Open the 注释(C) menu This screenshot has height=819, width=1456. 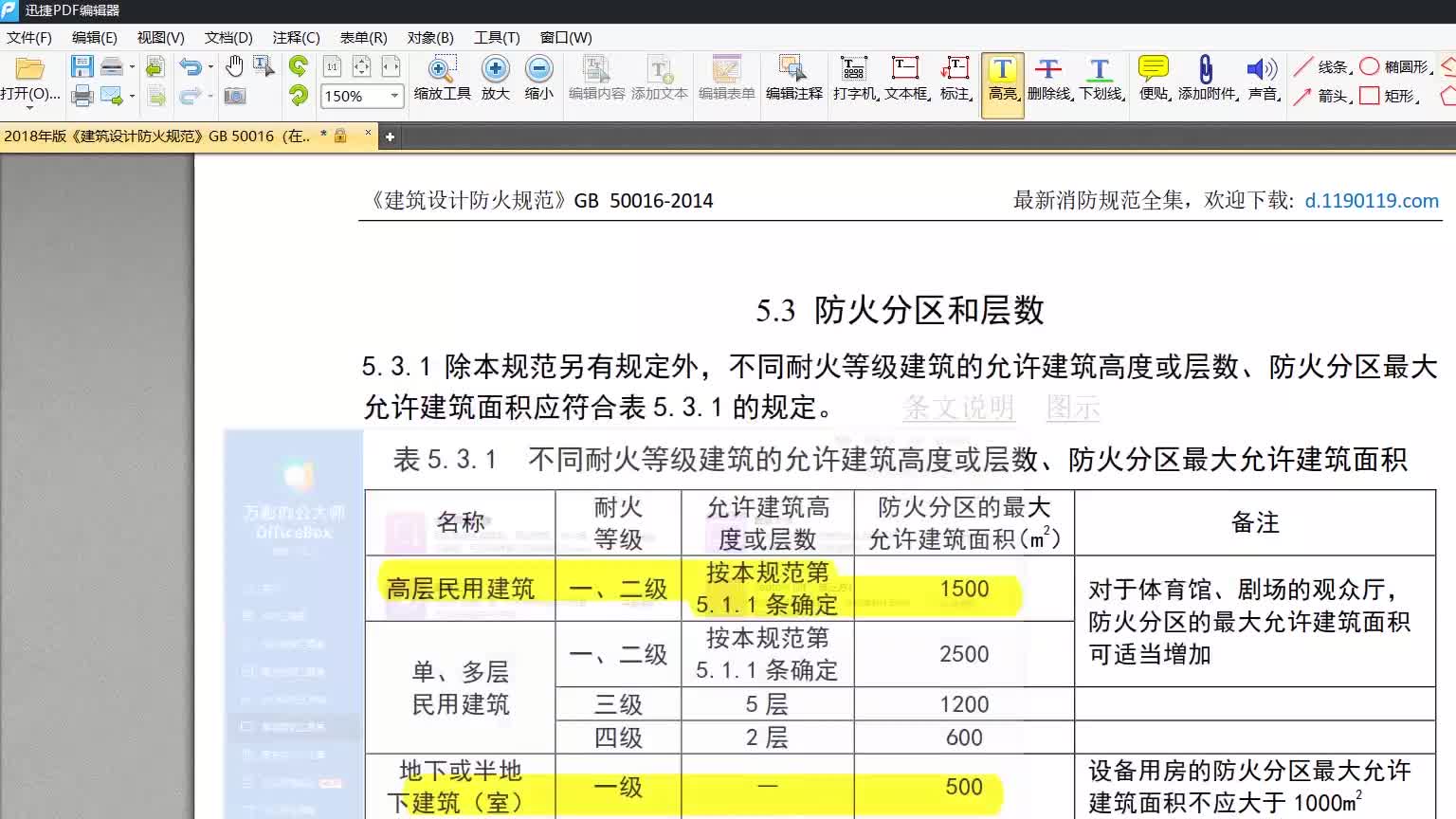pyautogui.click(x=296, y=37)
